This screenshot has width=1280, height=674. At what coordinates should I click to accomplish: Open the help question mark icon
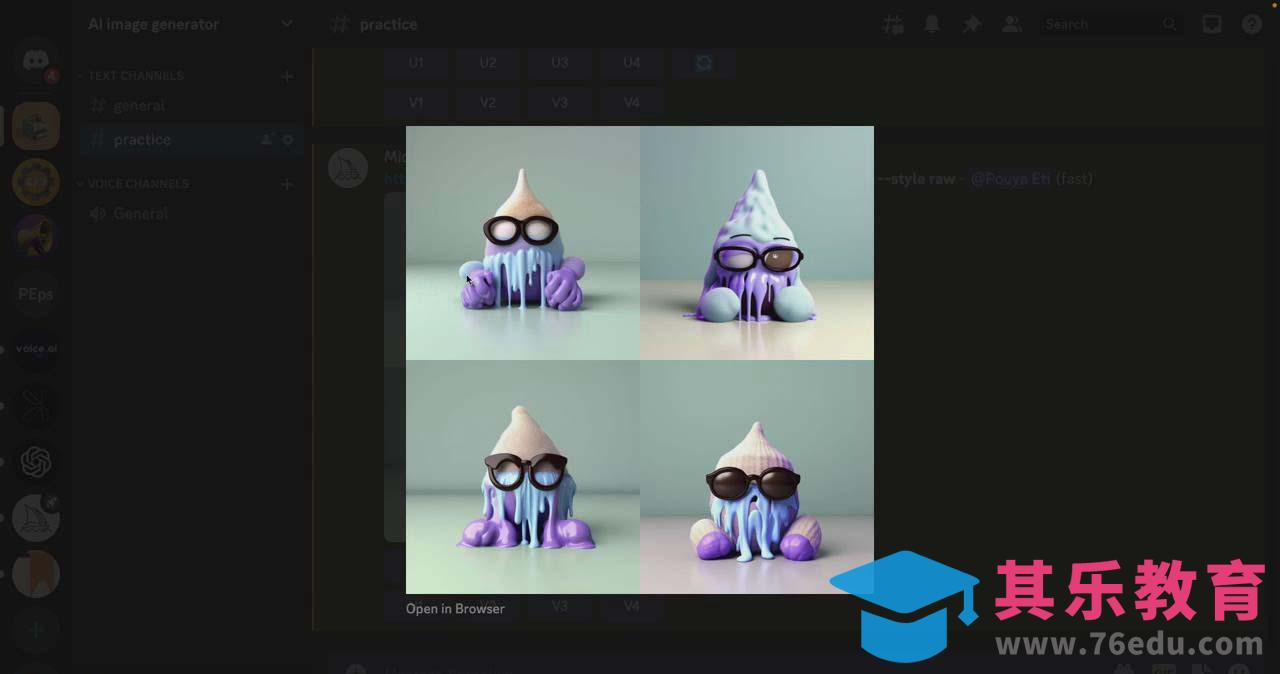point(1251,24)
